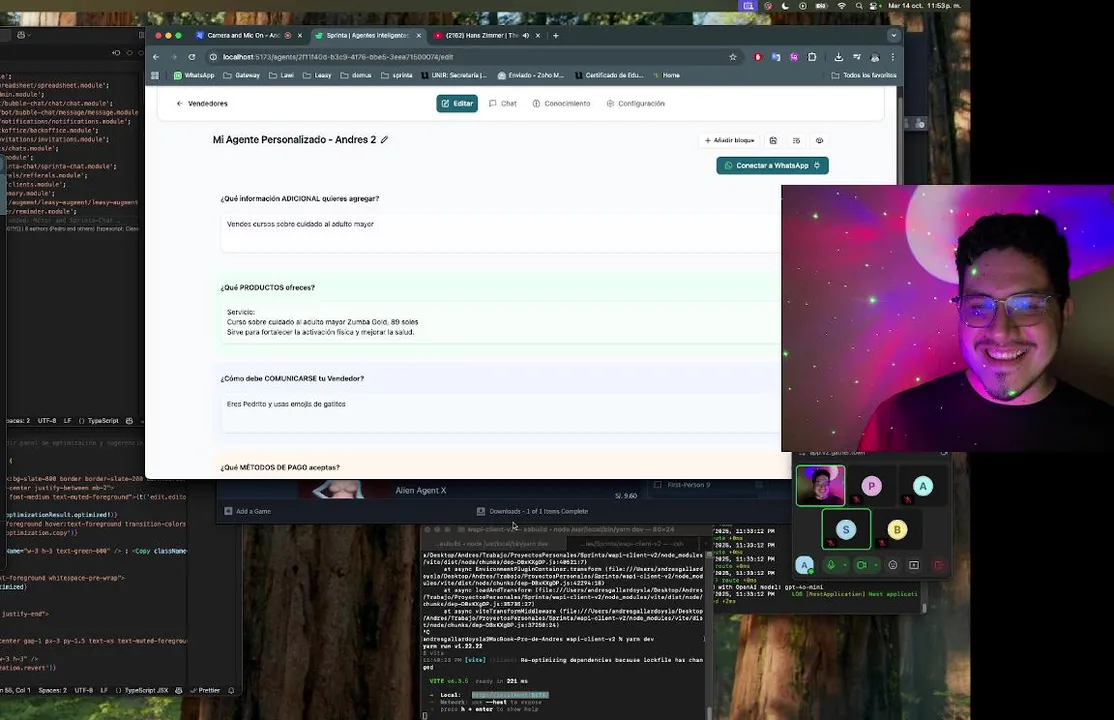The width and height of the screenshot is (1114, 720).
Task: Switch to Hans Zimmer YouTube tab
Action: point(482,36)
